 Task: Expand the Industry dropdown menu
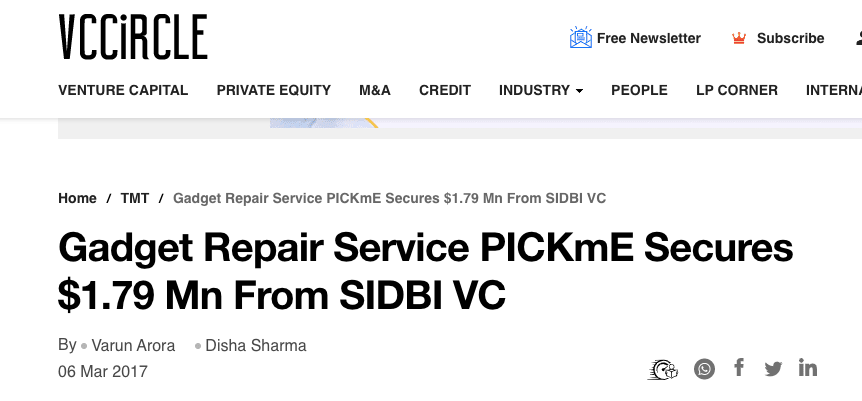(541, 90)
